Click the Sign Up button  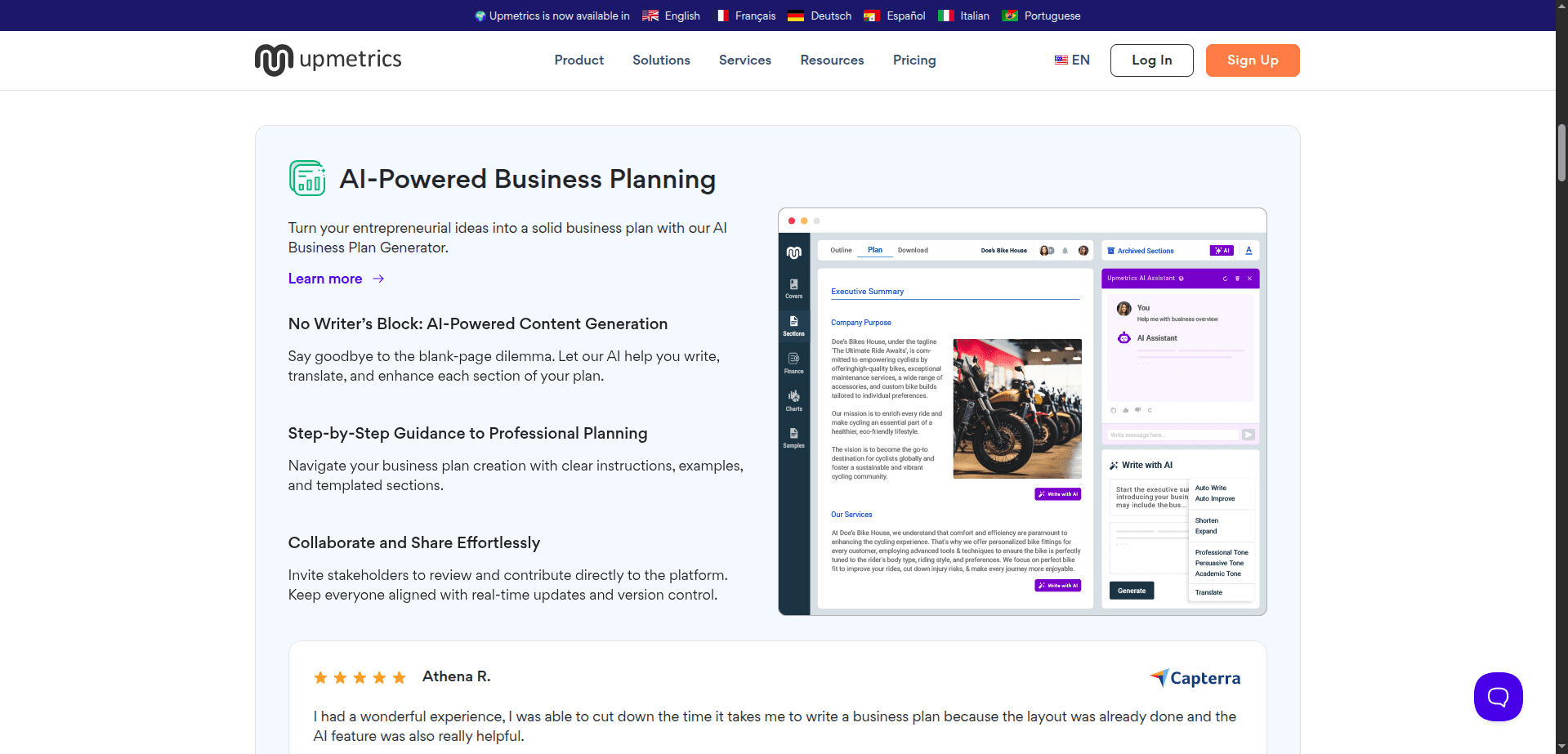(x=1252, y=60)
